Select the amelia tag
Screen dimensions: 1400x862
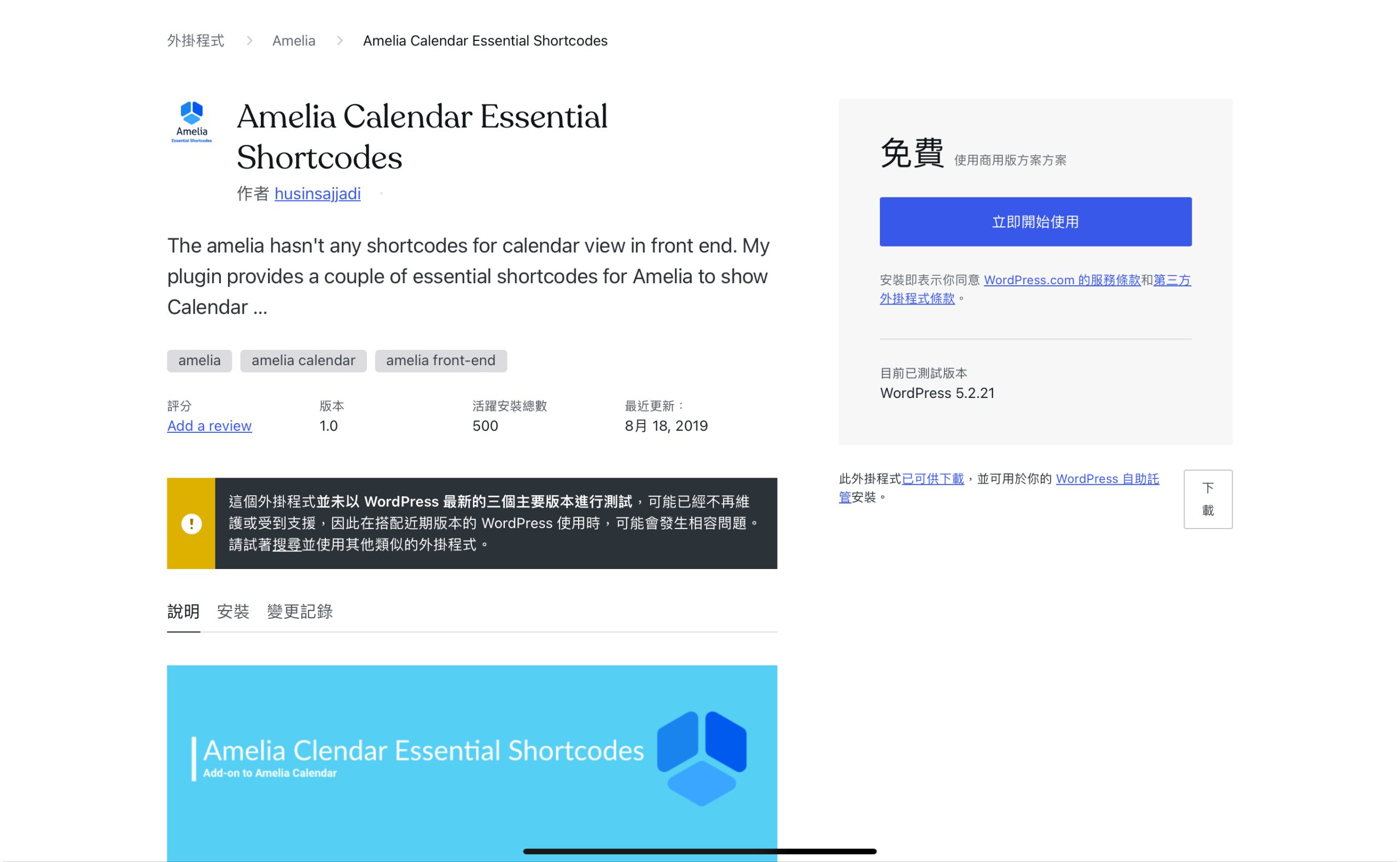200,361
